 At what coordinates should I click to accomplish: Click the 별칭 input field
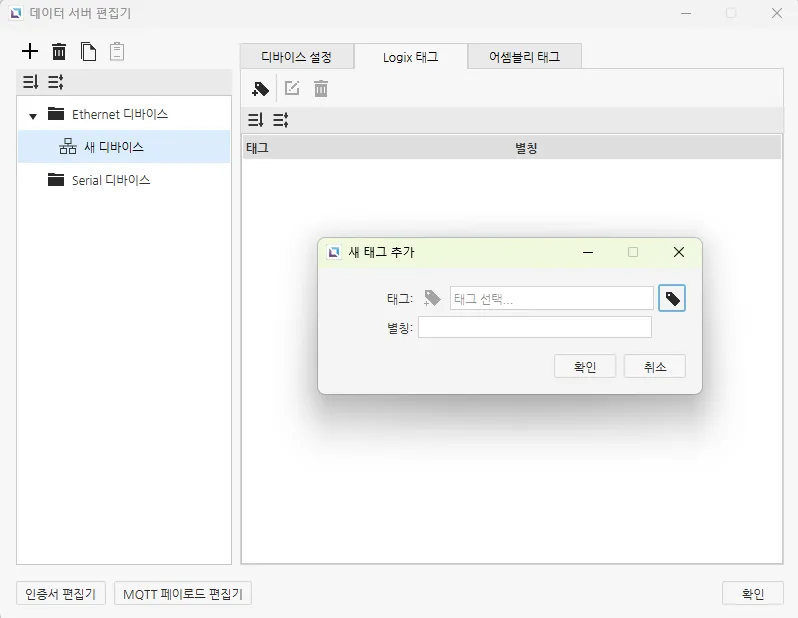pos(534,328)
